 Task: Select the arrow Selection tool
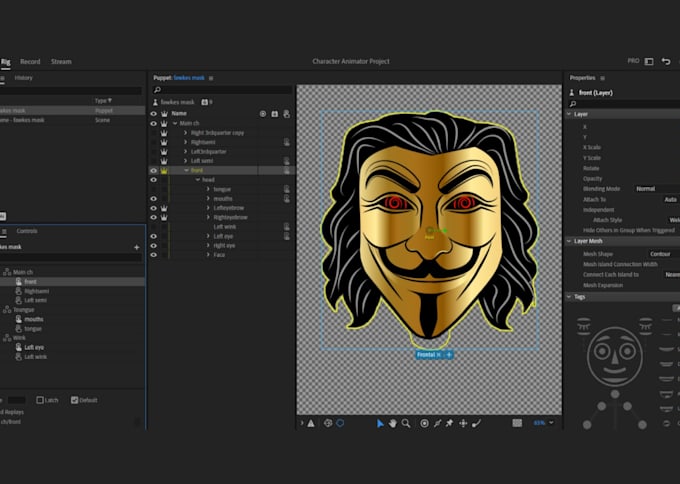[x=380, y=423]
